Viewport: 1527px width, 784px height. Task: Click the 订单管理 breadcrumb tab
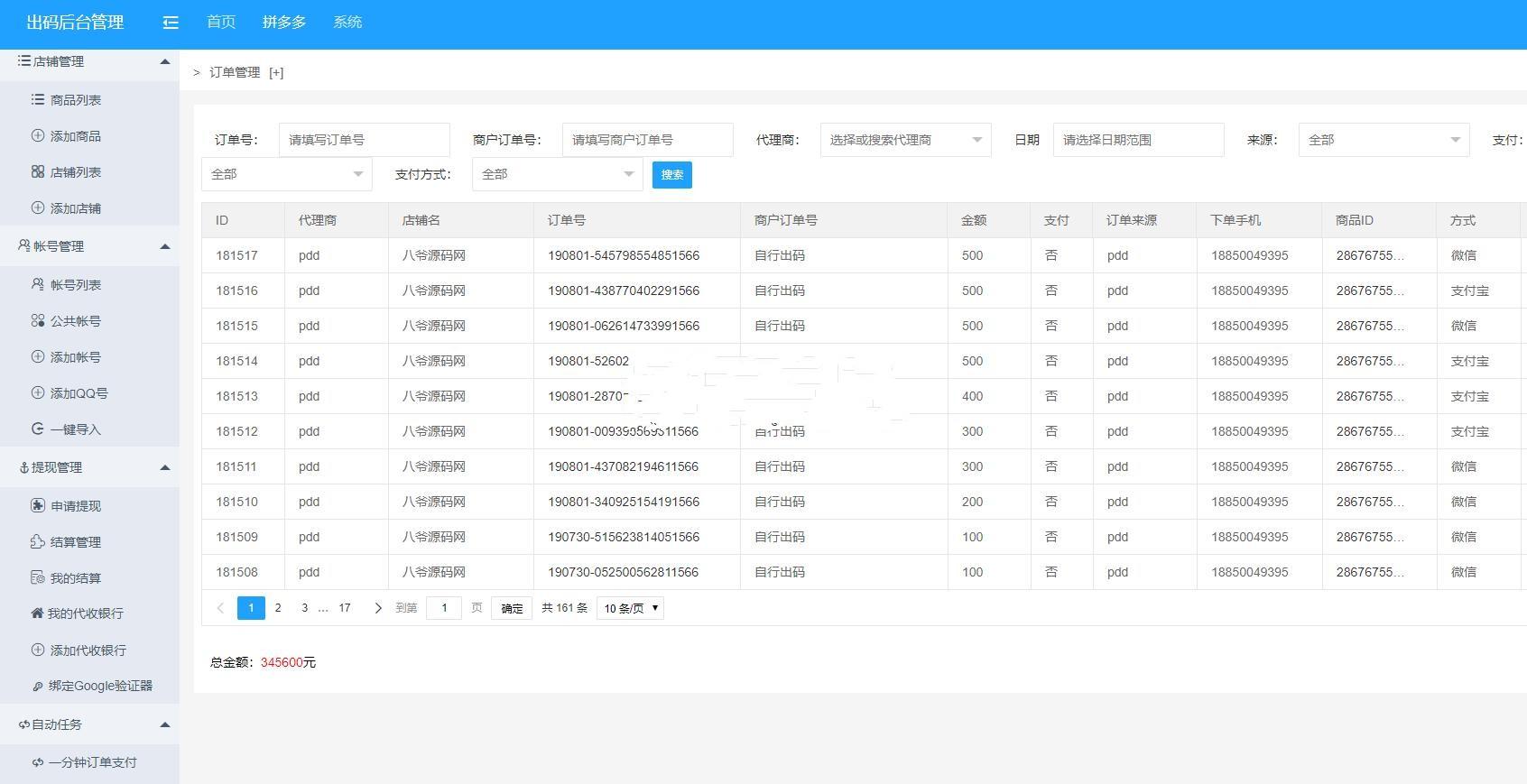pyautogui.click(x=235, y=72)
